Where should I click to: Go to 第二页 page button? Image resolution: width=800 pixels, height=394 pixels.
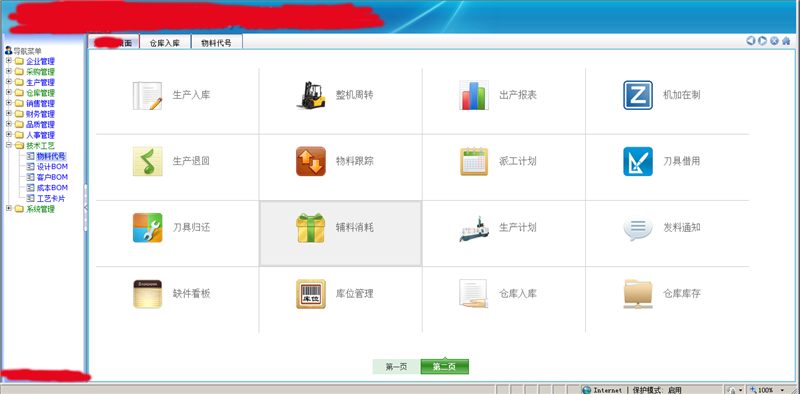point(444,366)
